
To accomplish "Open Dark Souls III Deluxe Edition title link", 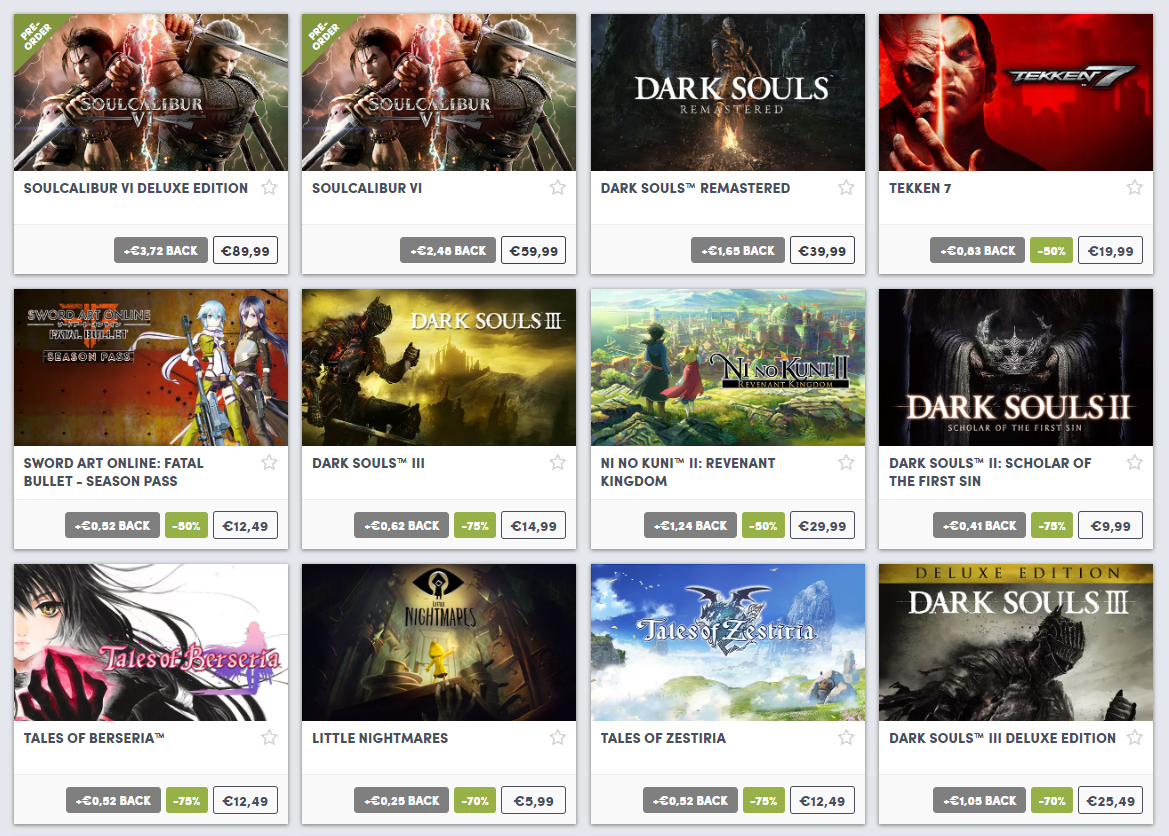I will click(1003, 738).
